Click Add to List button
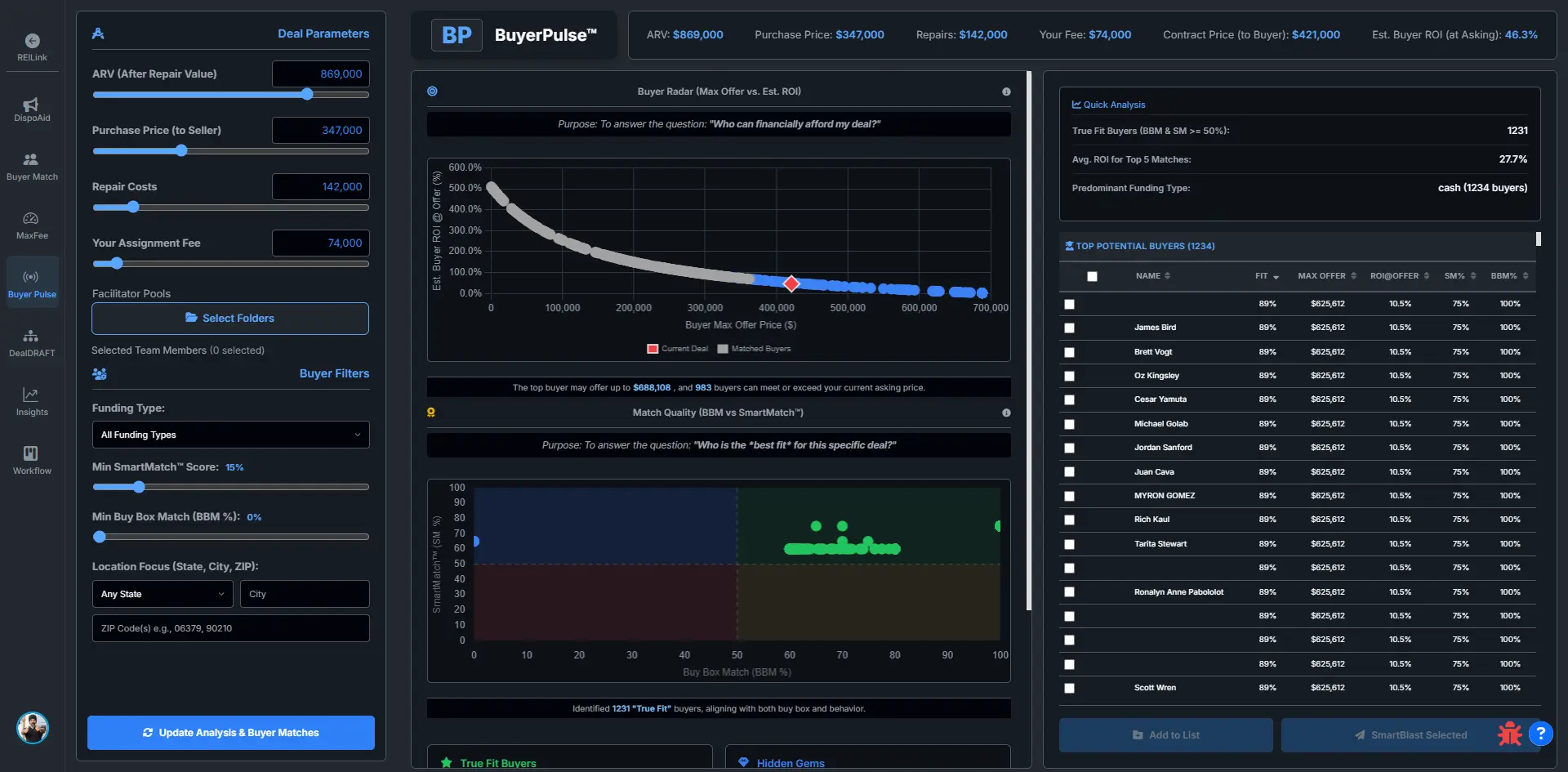This screenshot has width=1568, height=772. click(x=1166, y=735)
